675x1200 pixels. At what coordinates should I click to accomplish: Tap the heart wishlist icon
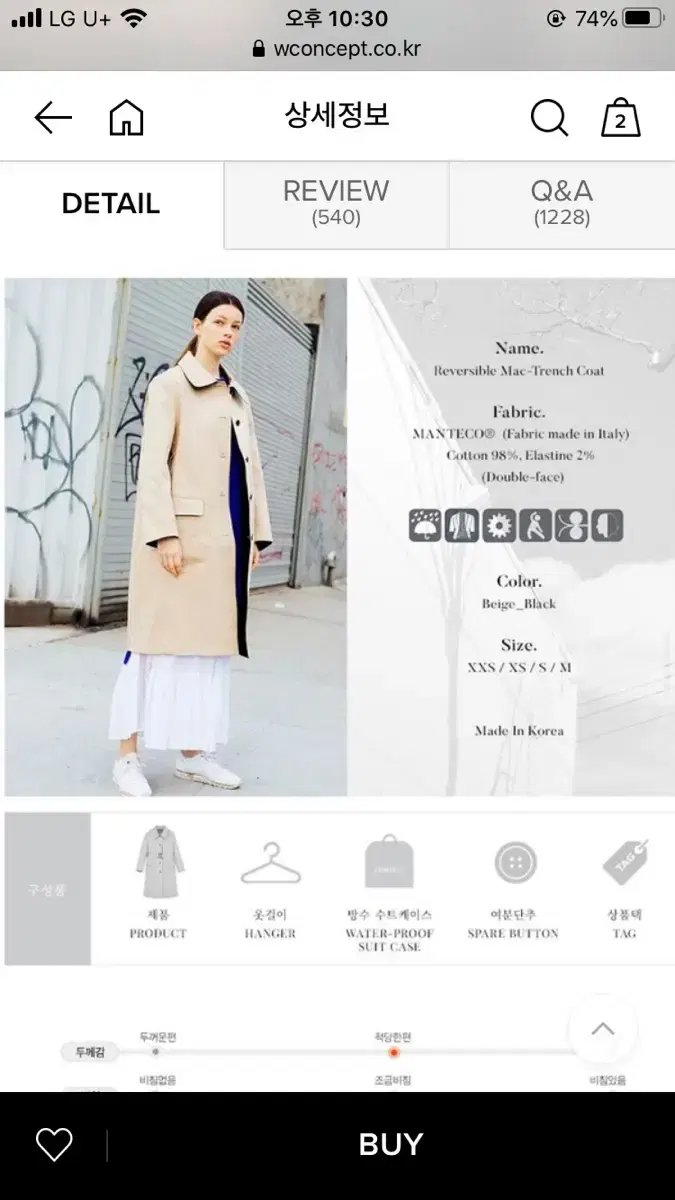(x=54, y=1144)
